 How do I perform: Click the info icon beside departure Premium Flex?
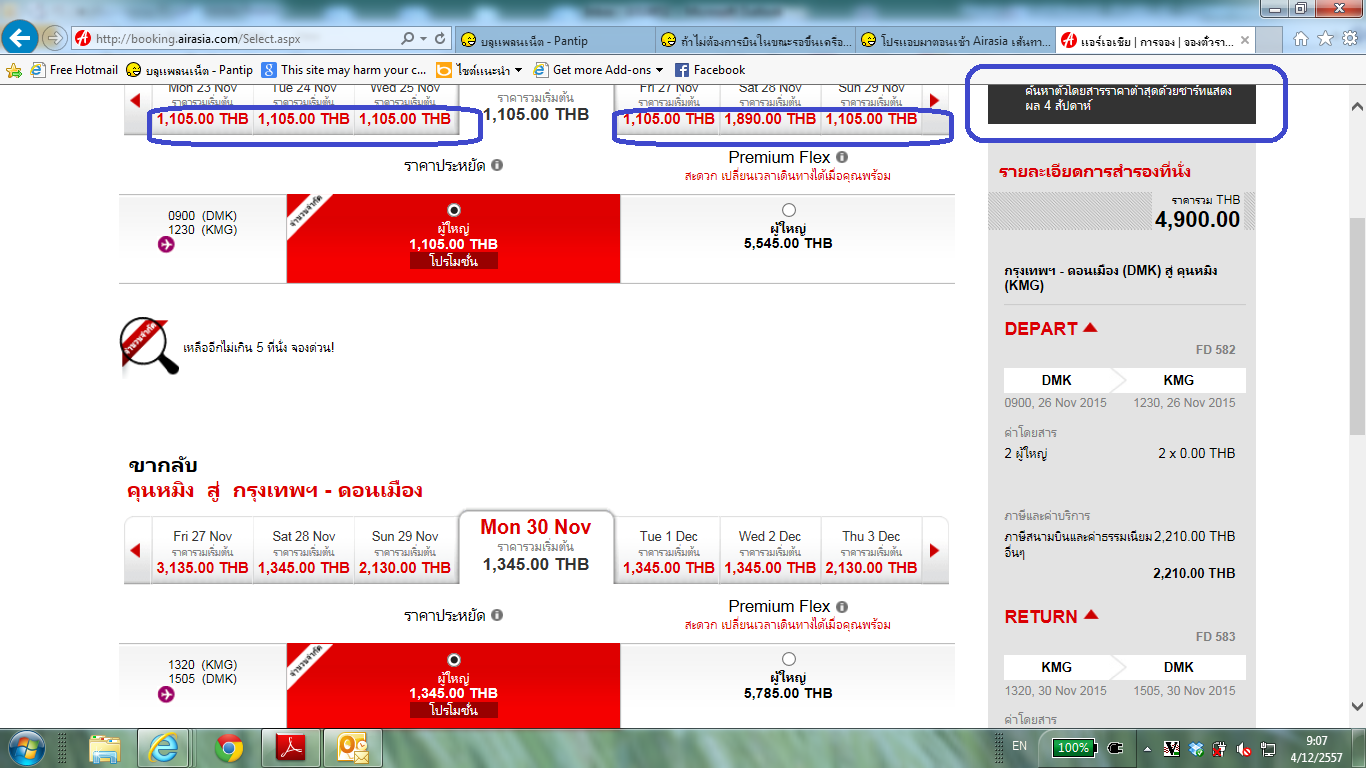pyautogui.click(x=842, y=158)
